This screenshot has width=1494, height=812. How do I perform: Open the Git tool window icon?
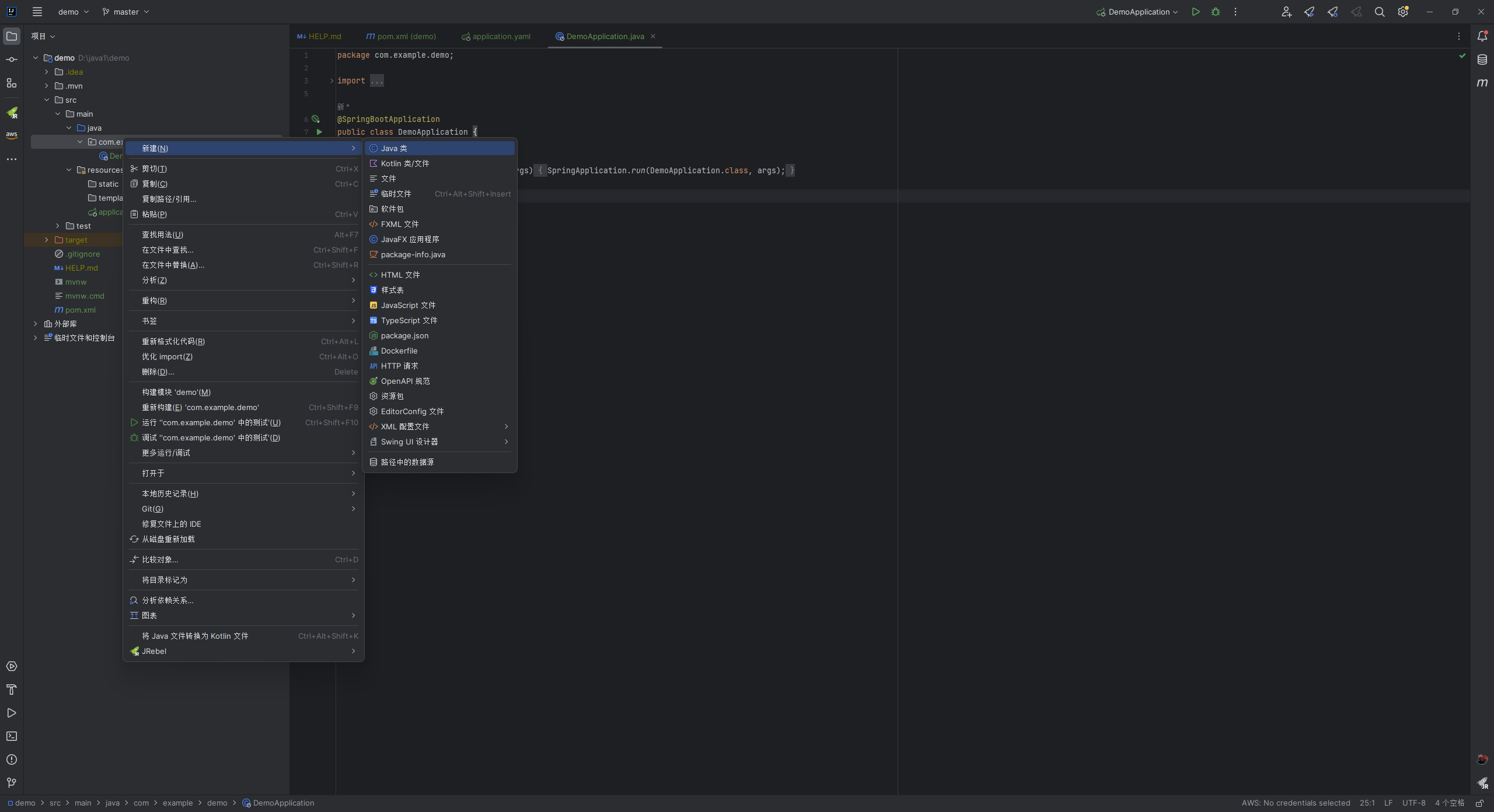click(12, 783)
